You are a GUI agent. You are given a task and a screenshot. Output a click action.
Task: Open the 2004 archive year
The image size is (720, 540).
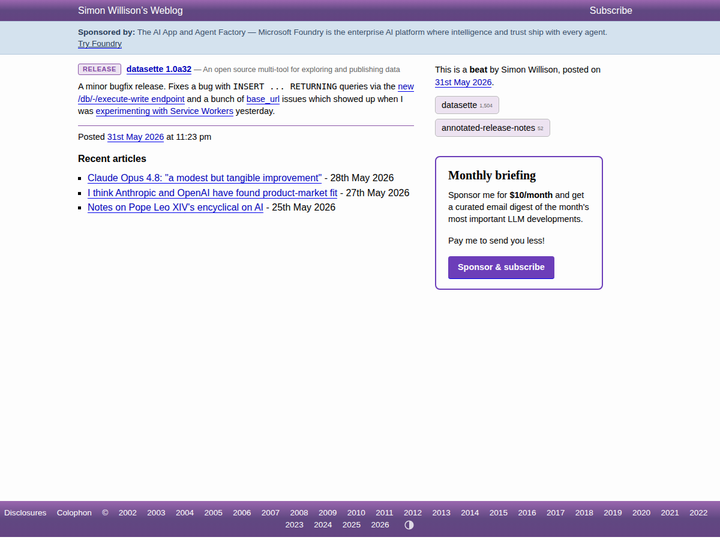(x=184, y=513)
